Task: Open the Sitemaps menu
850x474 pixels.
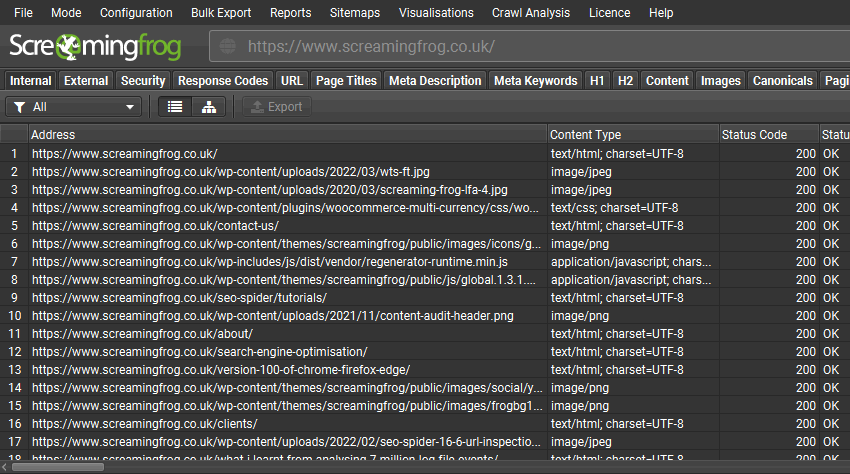Action: tap(355, 12)
